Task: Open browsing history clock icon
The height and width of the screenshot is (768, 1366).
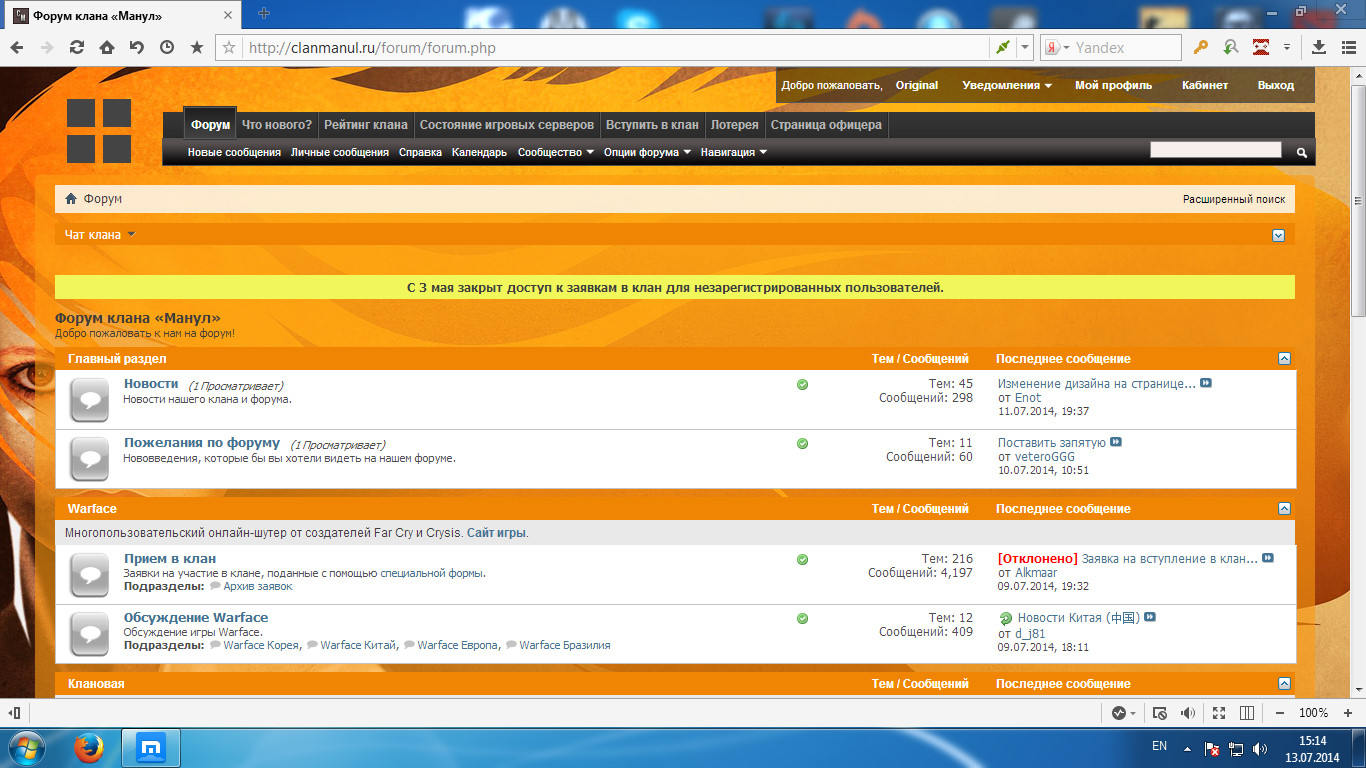Action: pos(167,47)
